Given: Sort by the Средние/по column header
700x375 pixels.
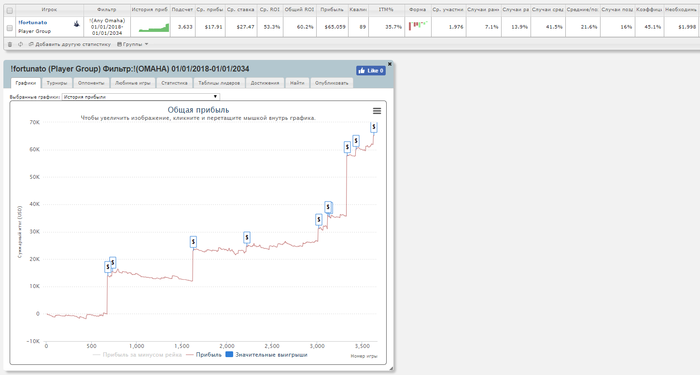Looking at the screenshot, I should pyautogui.click(x=582, y=9).
